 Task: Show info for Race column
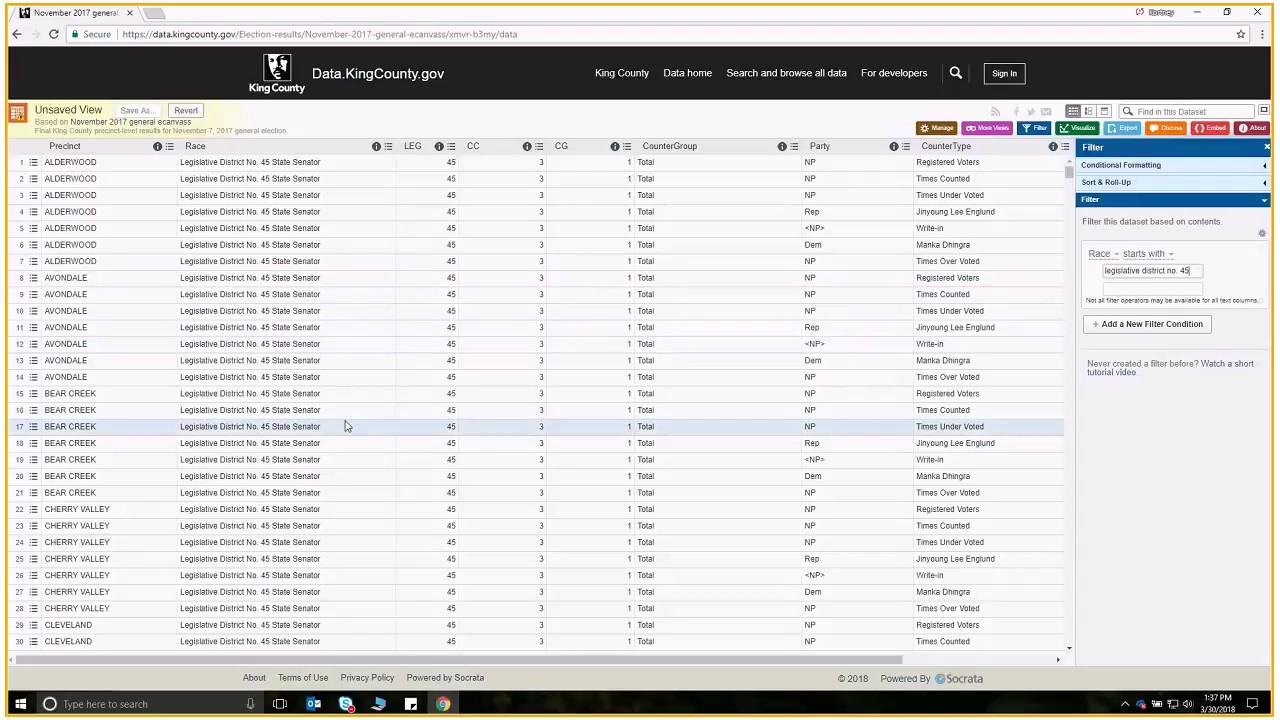pos(376,146)
